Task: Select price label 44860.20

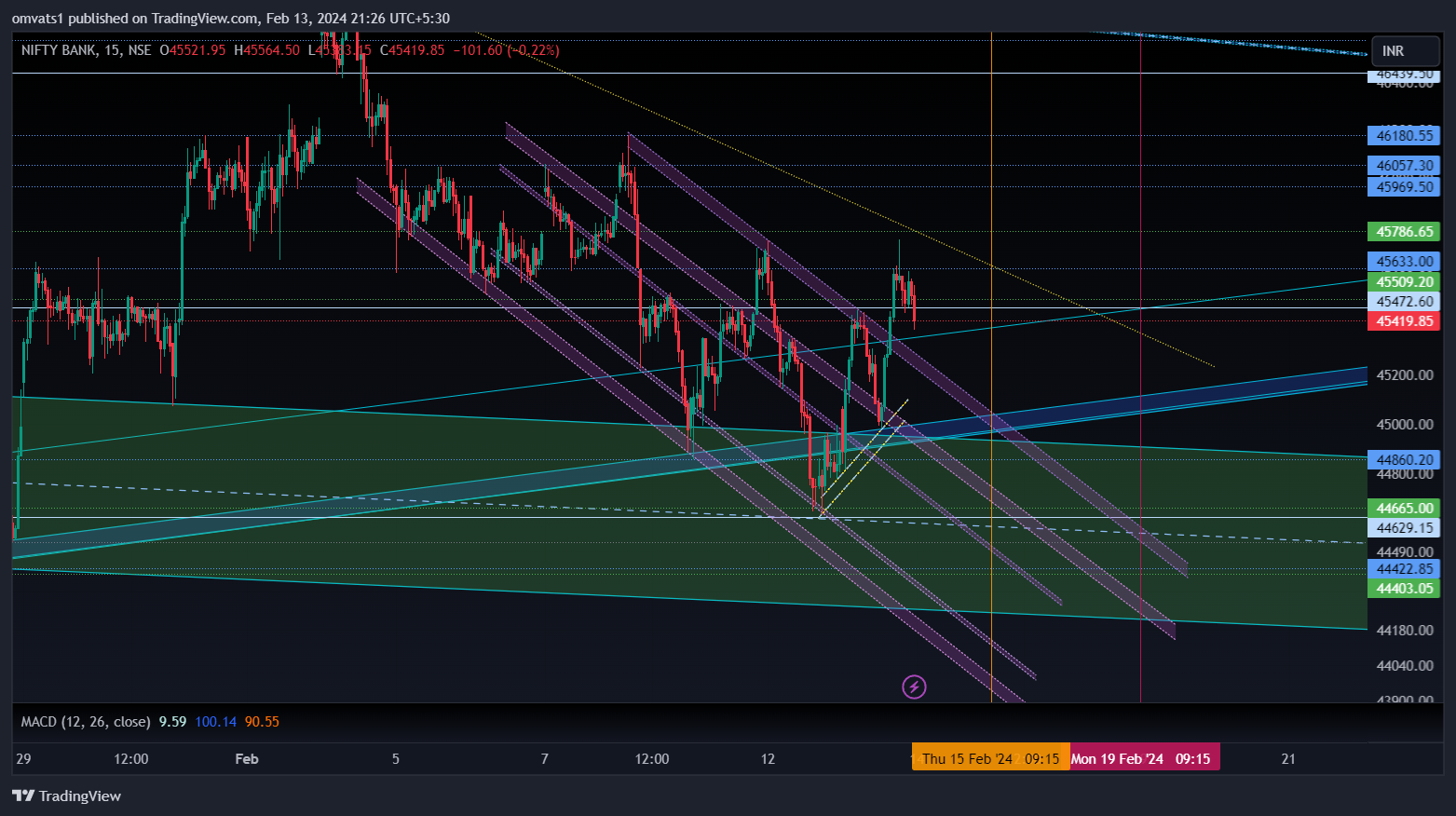Action: pyautogui.click(x=1404, y=460)
